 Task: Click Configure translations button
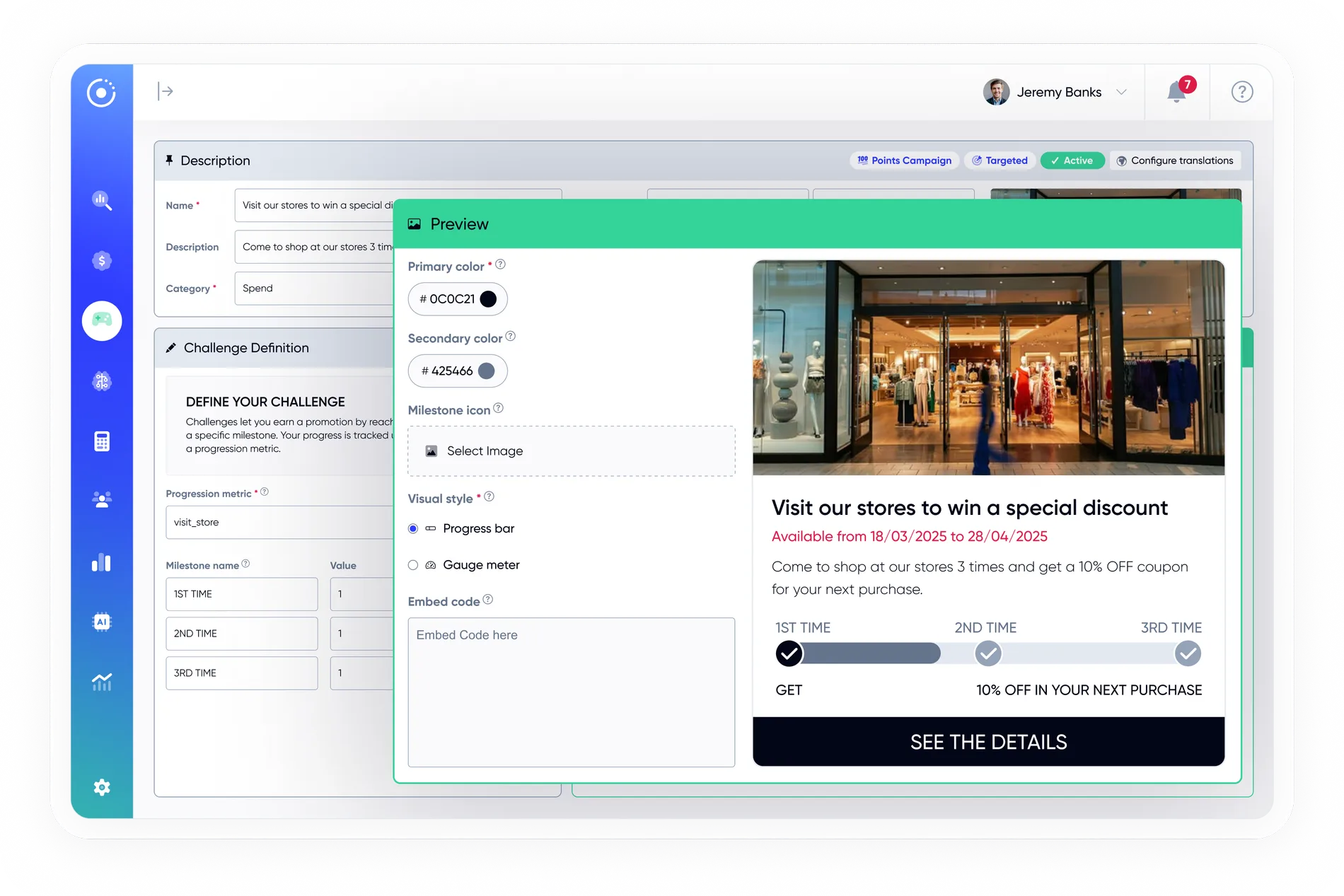pos(1175,161)
